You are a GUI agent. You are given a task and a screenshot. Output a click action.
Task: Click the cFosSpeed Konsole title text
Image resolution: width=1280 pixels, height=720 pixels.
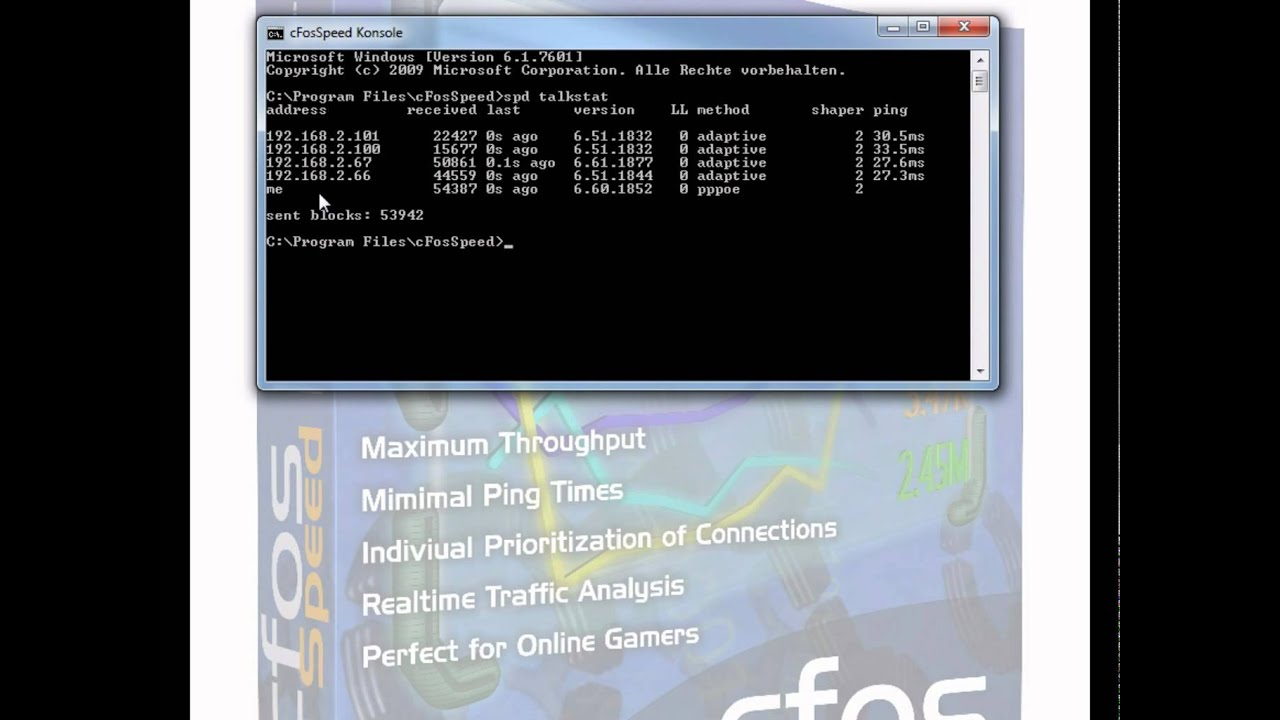point(346,33)
